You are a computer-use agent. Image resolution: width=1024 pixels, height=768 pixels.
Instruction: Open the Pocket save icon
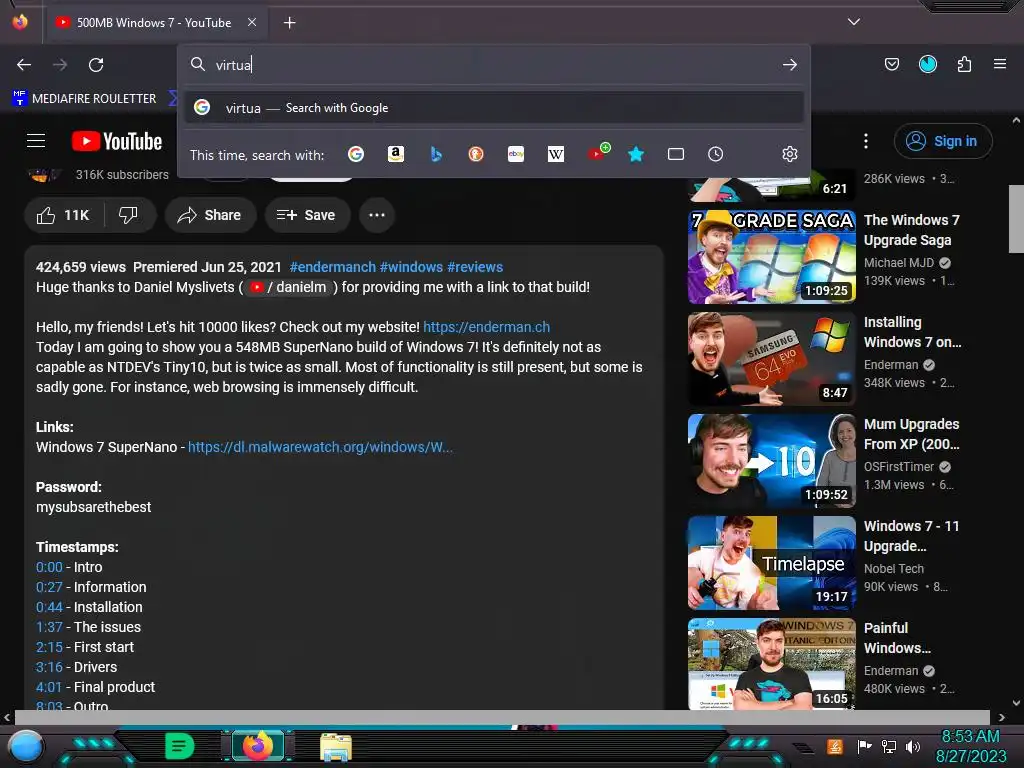891,64
